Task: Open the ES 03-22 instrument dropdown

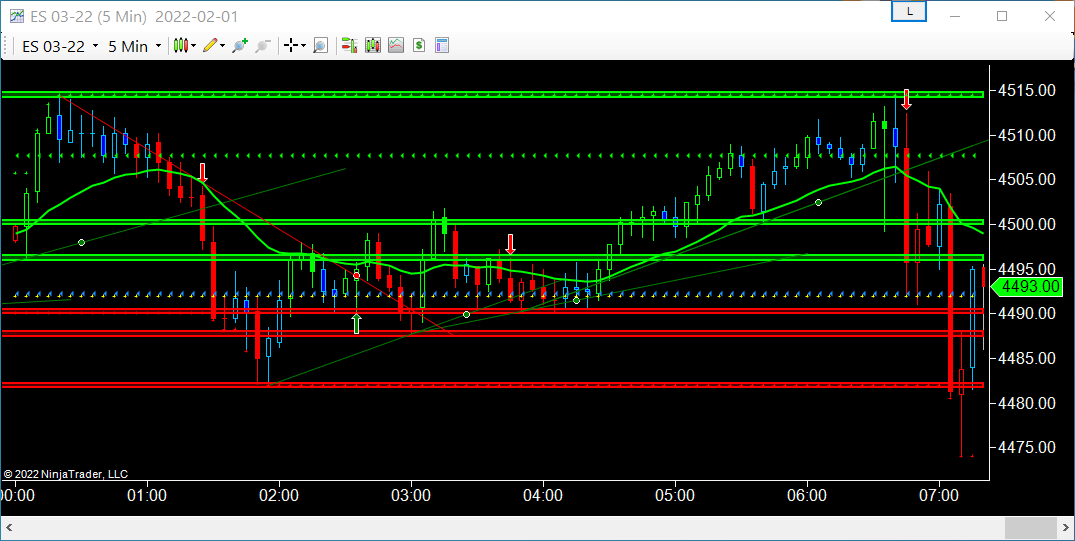Action: (x=59, y=46)
